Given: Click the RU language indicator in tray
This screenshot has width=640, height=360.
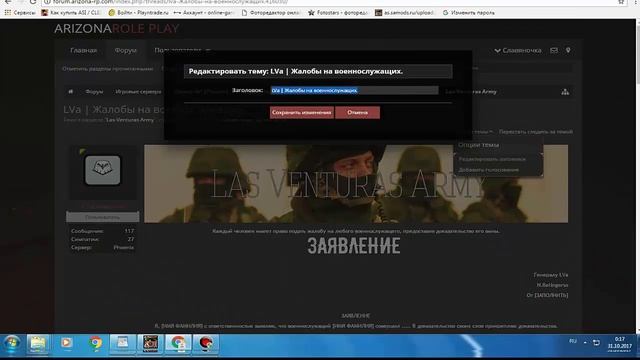Looking at the screenshot, I should (573, 341).
